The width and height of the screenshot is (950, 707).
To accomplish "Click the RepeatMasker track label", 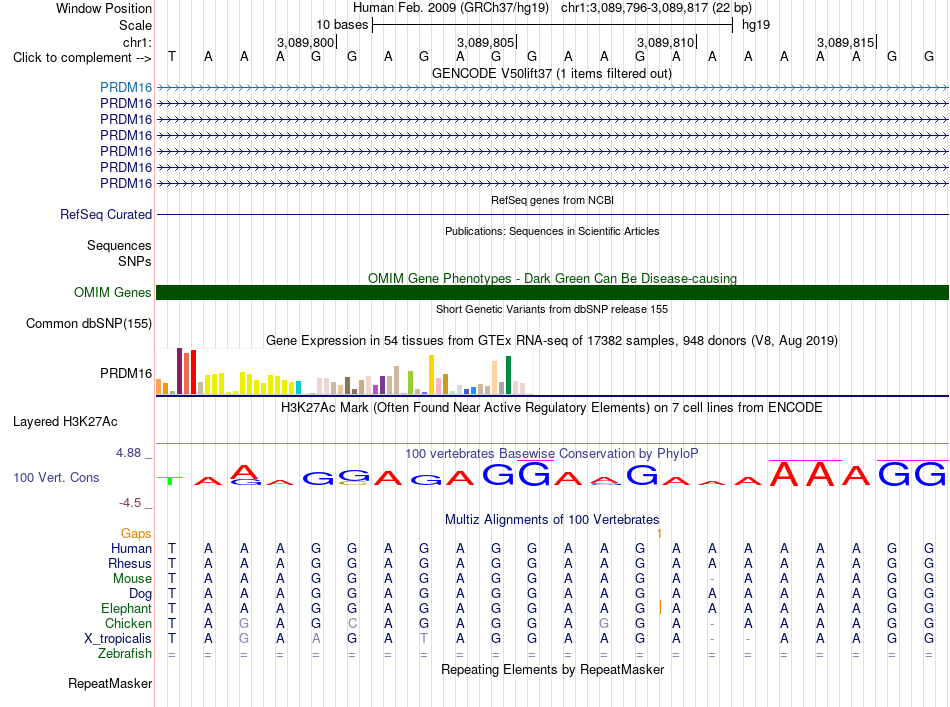I will click(x=110, y=683).
